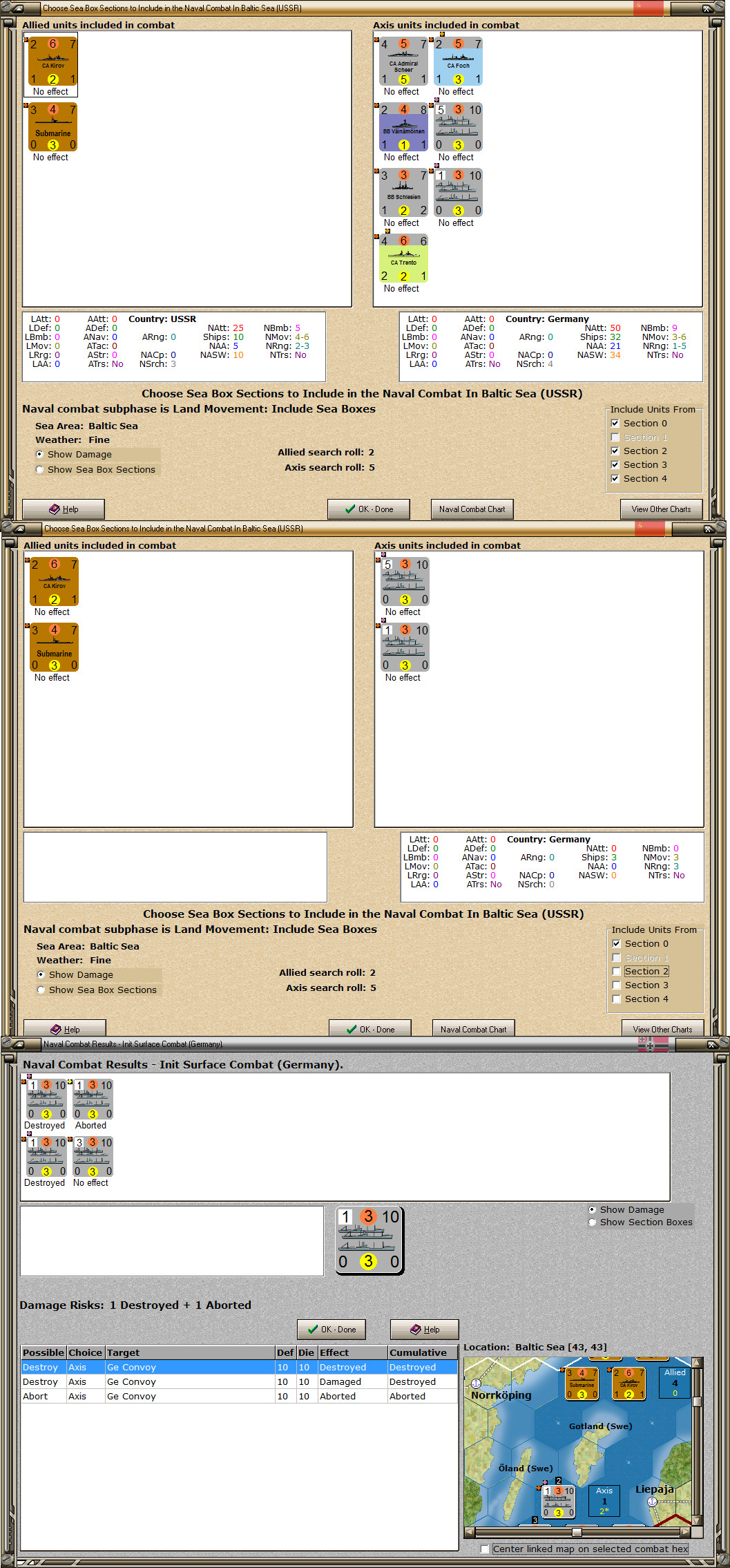The image size is (730, 1568).
Task: Select the Destroy row with Damaged effect
Action: tap(240, 1381)
